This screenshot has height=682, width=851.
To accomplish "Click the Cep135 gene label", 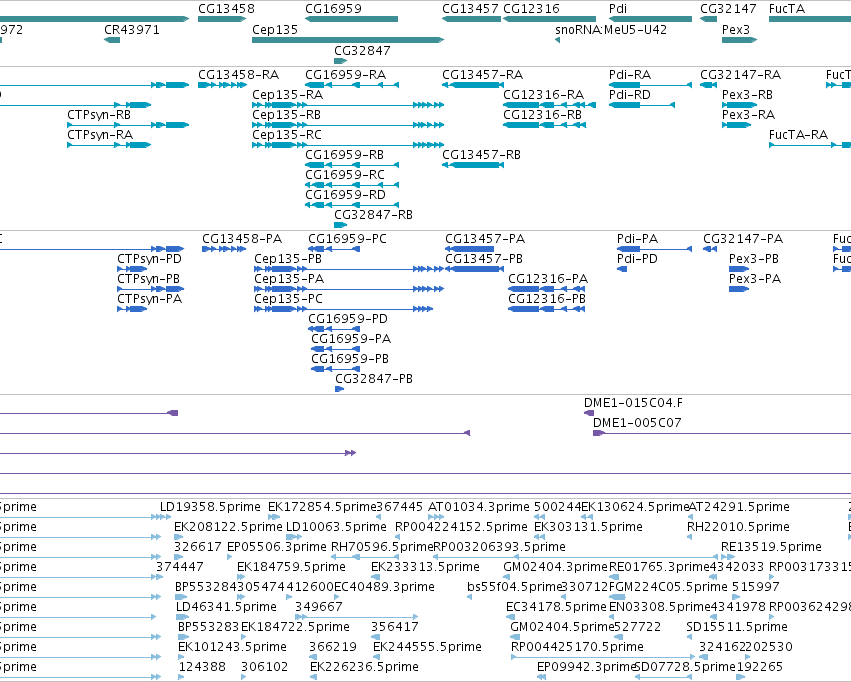I will [x=275, y=29].
